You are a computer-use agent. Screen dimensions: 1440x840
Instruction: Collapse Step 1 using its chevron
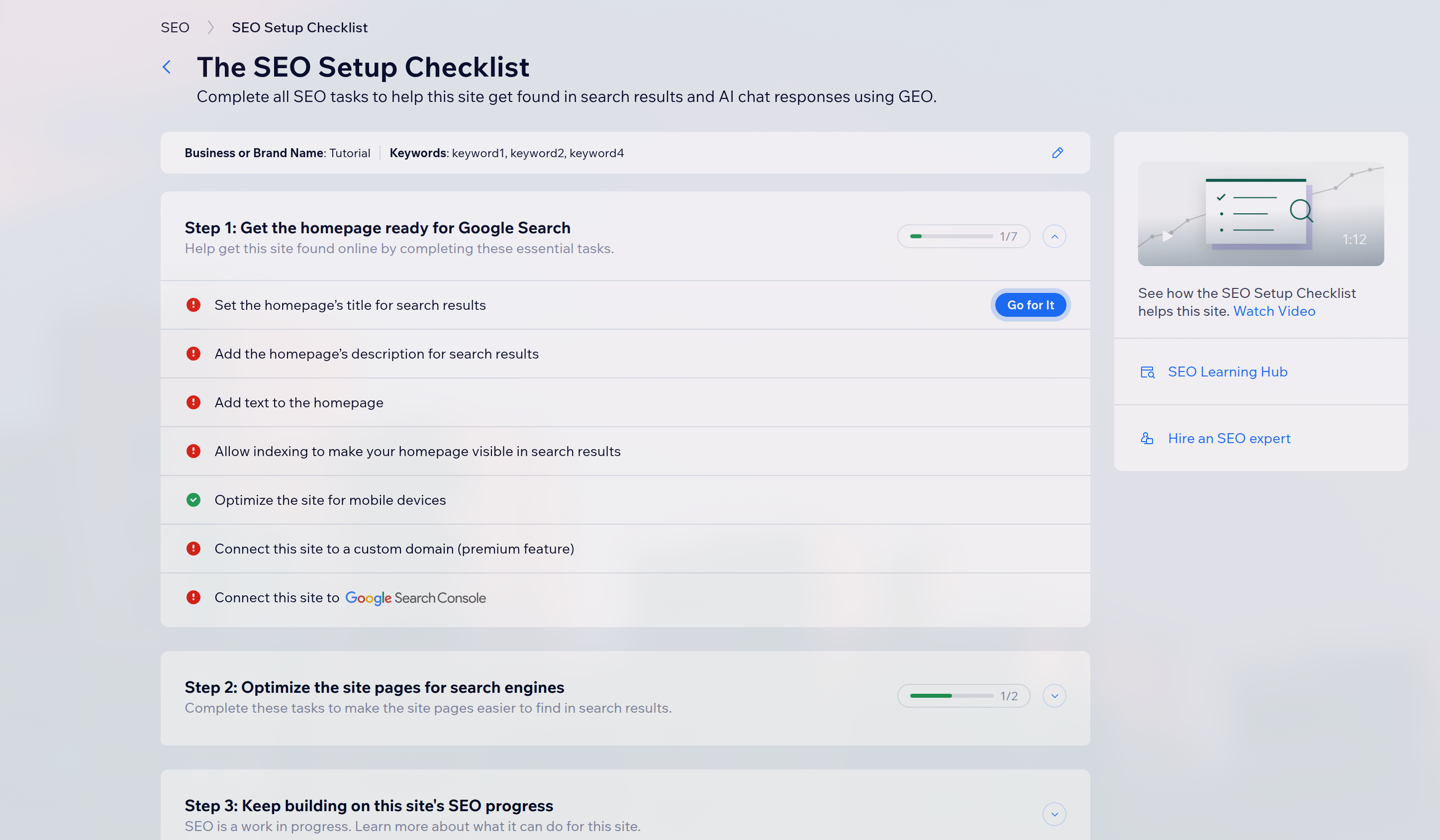click(1055, 236)
